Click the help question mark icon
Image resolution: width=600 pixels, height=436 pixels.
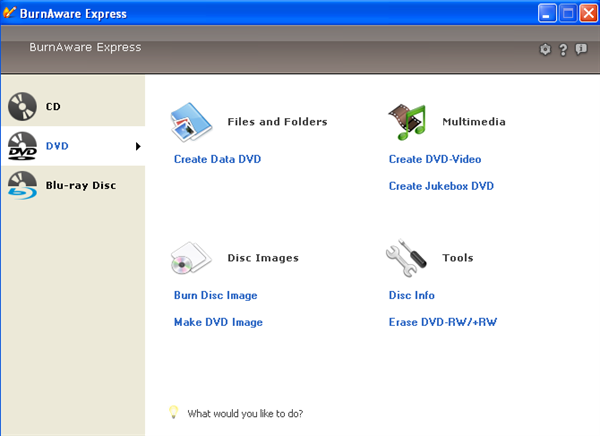click(x=563, y=49)
